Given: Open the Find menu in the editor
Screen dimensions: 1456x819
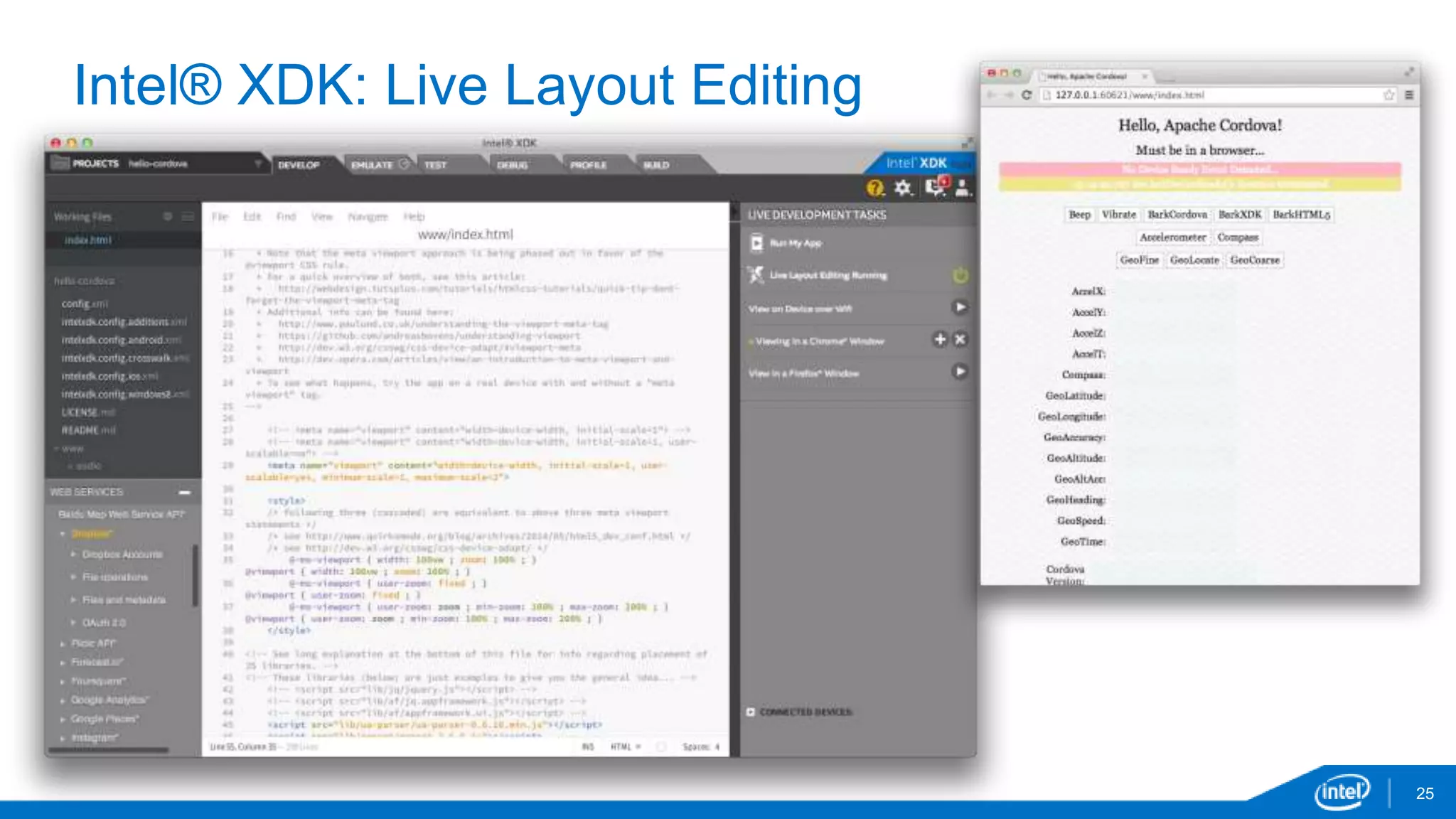Looking at the screenshot, I should point(286,216).
